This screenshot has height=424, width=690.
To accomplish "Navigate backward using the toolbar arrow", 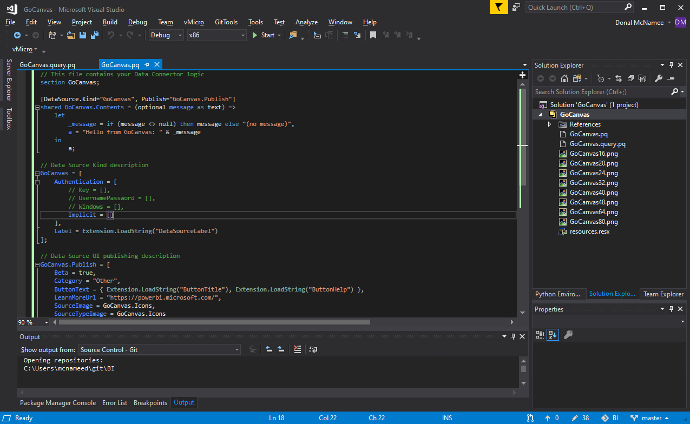I will [x=17, y=35].
